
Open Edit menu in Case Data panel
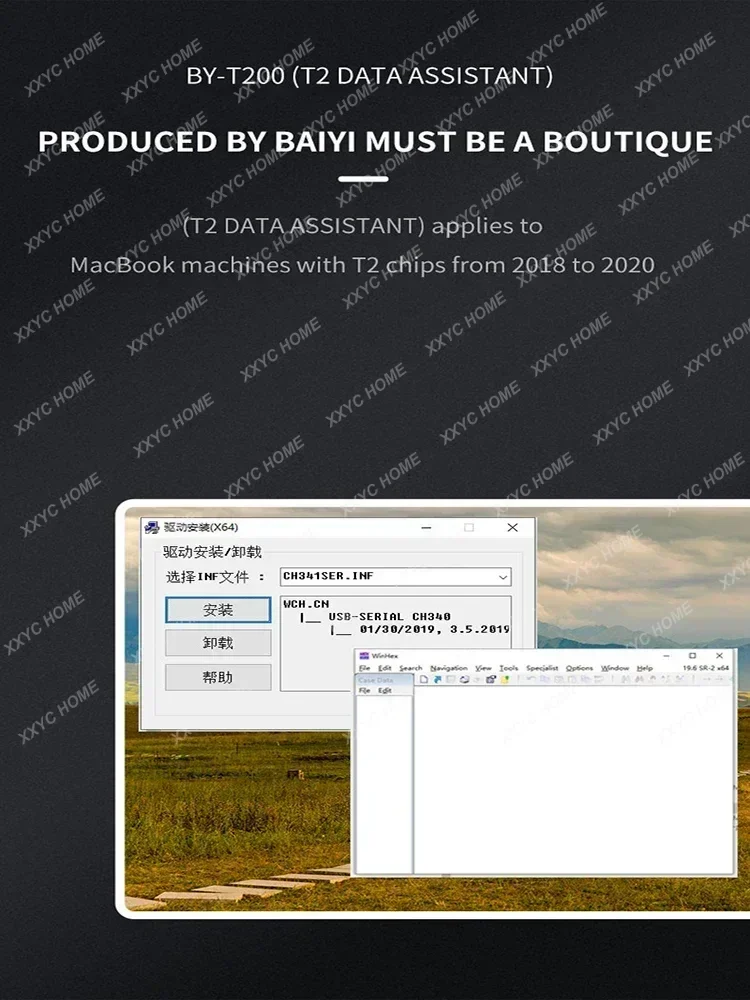click(385, 690)
